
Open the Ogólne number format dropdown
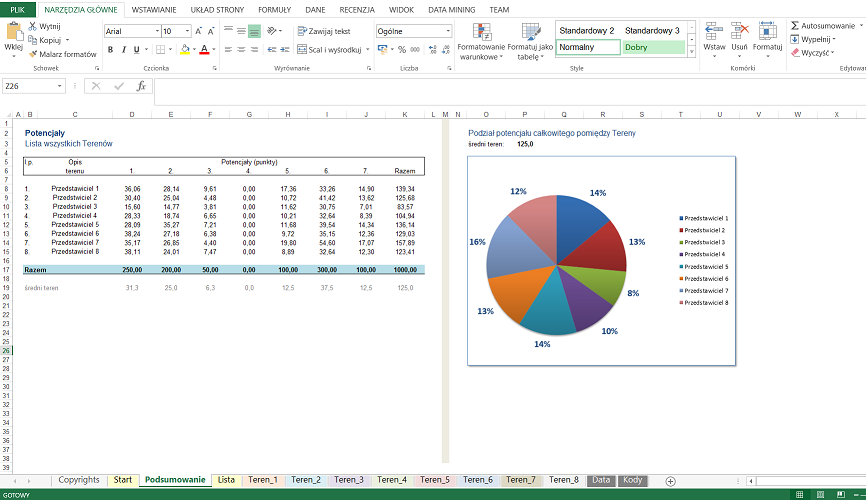pyautogui.click(x=448, y=31)
